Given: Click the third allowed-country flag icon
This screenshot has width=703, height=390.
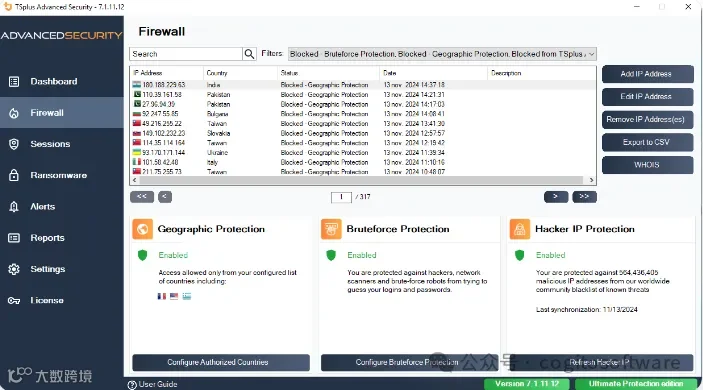Looking at the screenshot, I should click(x=187, y=296).
